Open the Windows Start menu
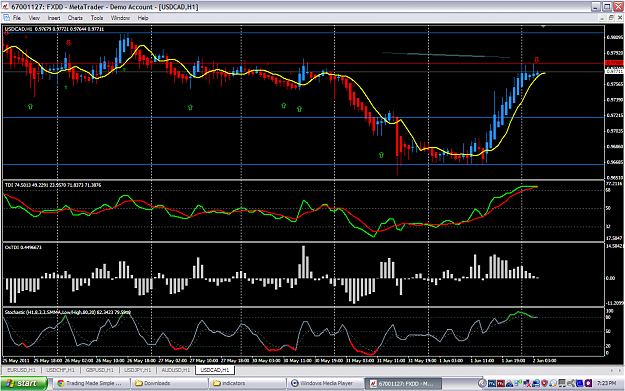625x391 pixels. tap(24, 383)
